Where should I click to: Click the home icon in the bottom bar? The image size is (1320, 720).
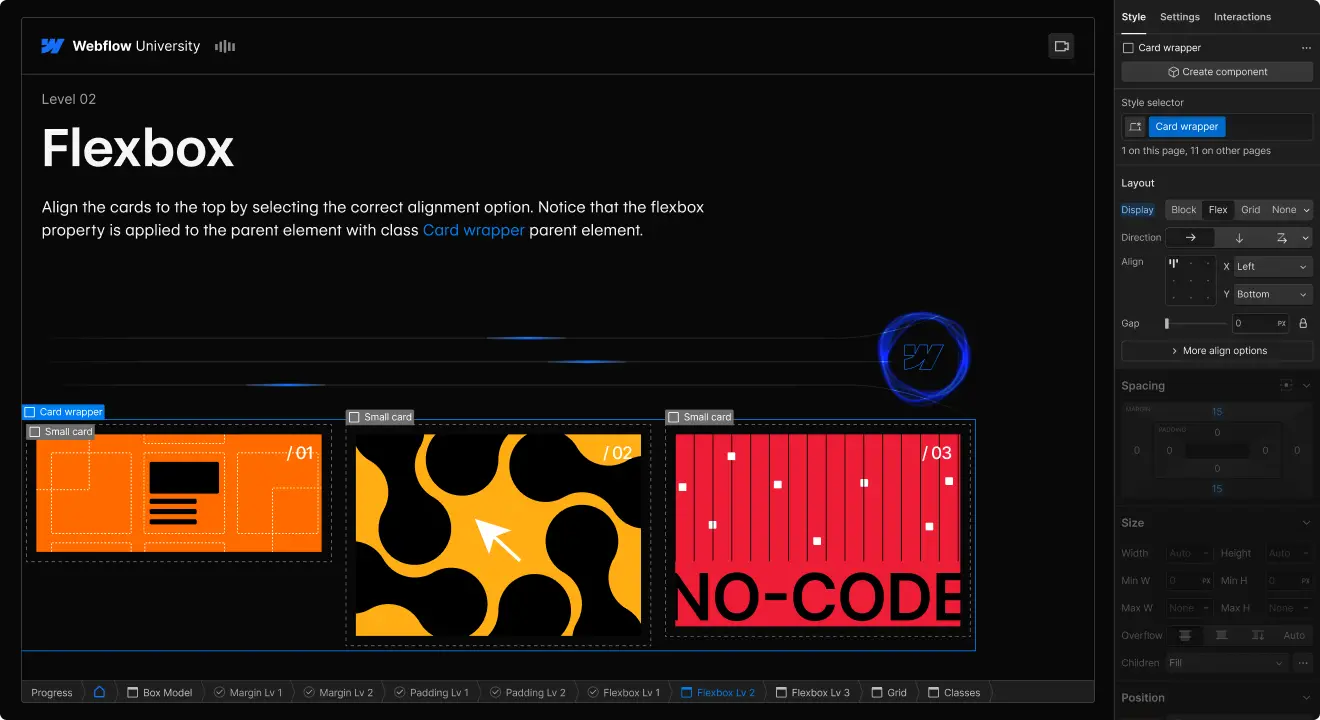coord(98,691)
